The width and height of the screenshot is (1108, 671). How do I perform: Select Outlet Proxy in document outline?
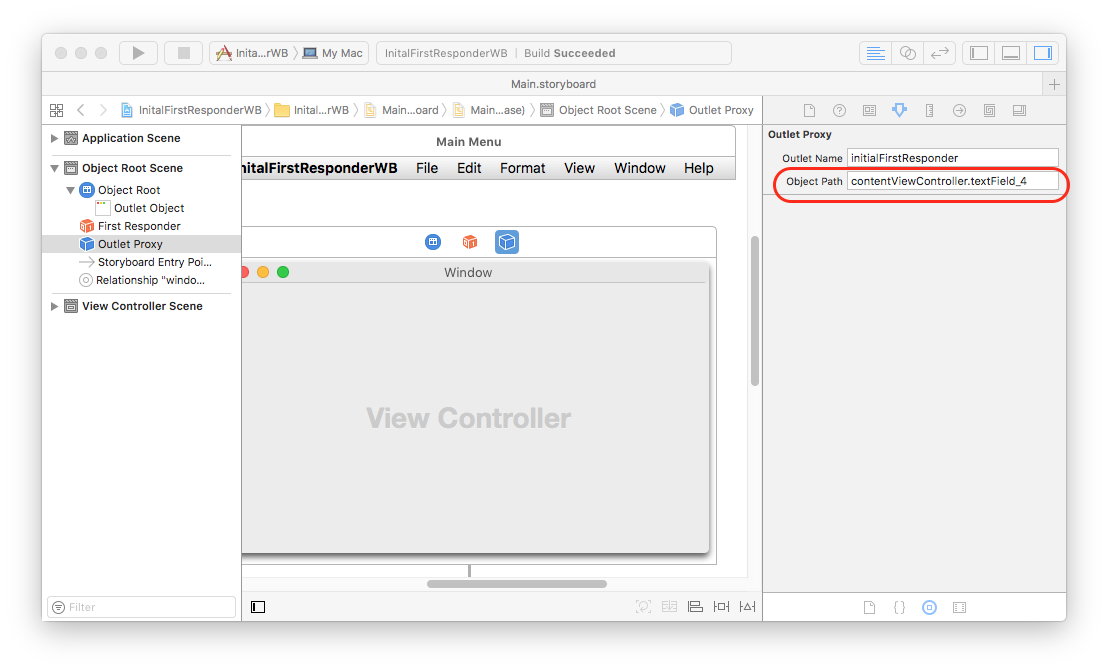(130, 244)
